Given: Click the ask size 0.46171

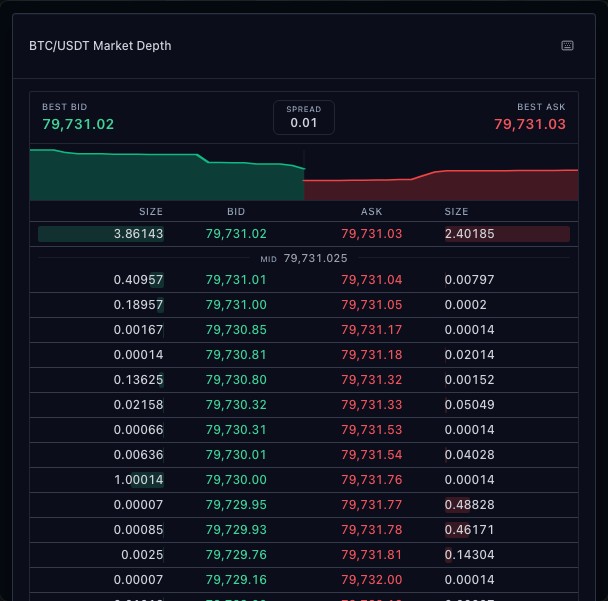Looking at the screenshot, I should pyautogui.click(x=470, y=530).
